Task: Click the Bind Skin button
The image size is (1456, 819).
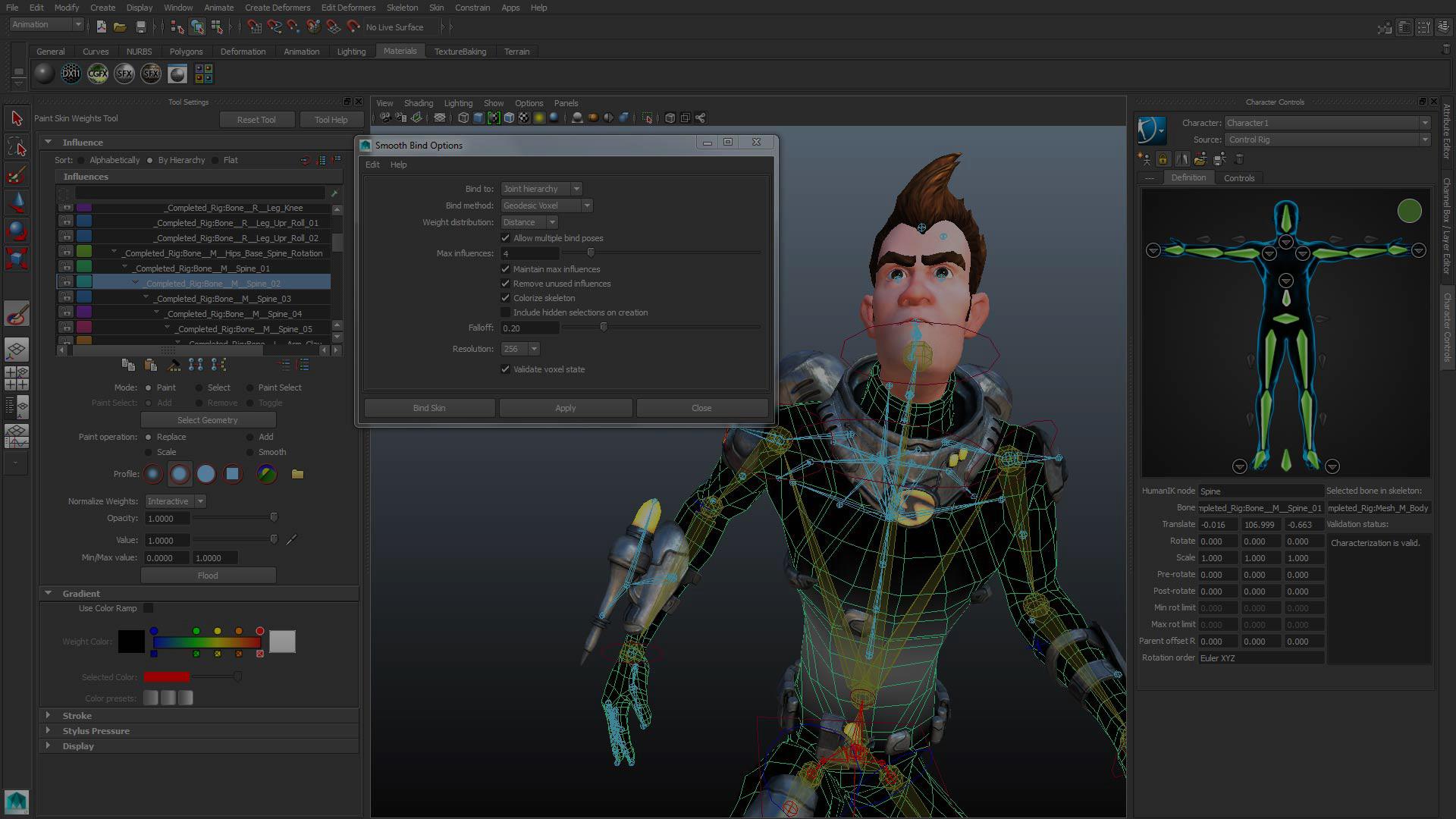Action: point(429,407)
